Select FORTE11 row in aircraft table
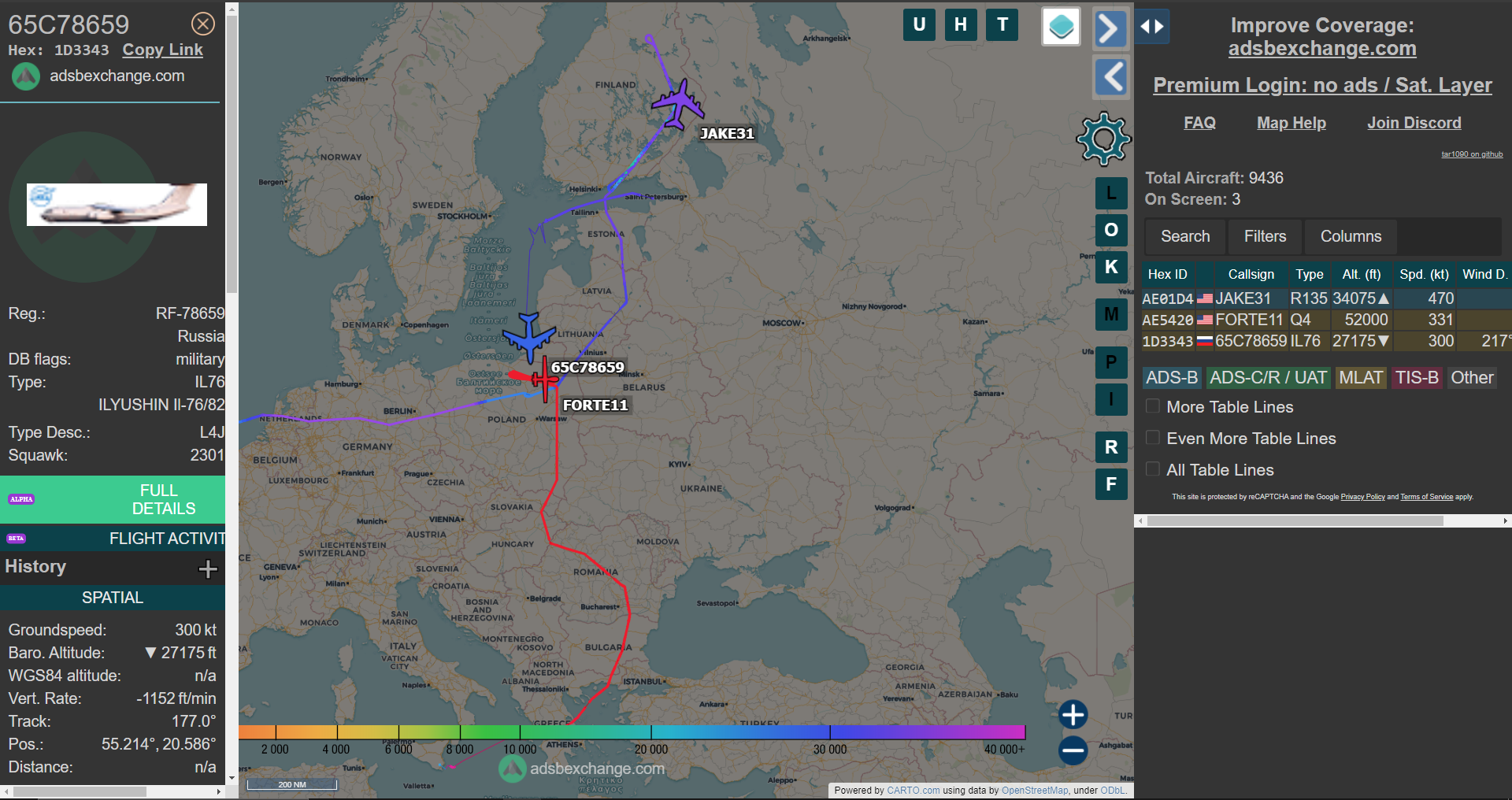1512x800 pixels. tap(1326, 320)
